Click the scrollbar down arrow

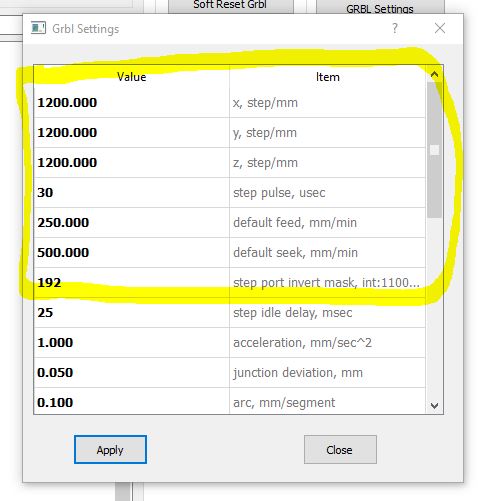click(434, 406)
